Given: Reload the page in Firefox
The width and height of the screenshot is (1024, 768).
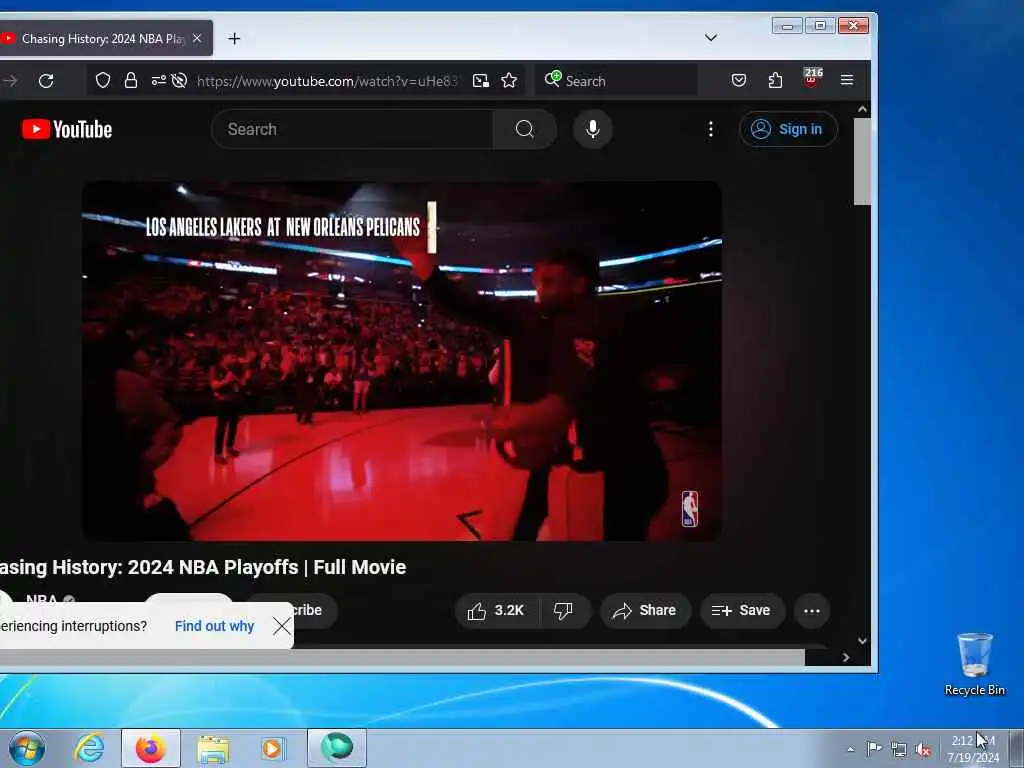Looking at the screenshot, I should pyautogui.click(x=46, y=81).
